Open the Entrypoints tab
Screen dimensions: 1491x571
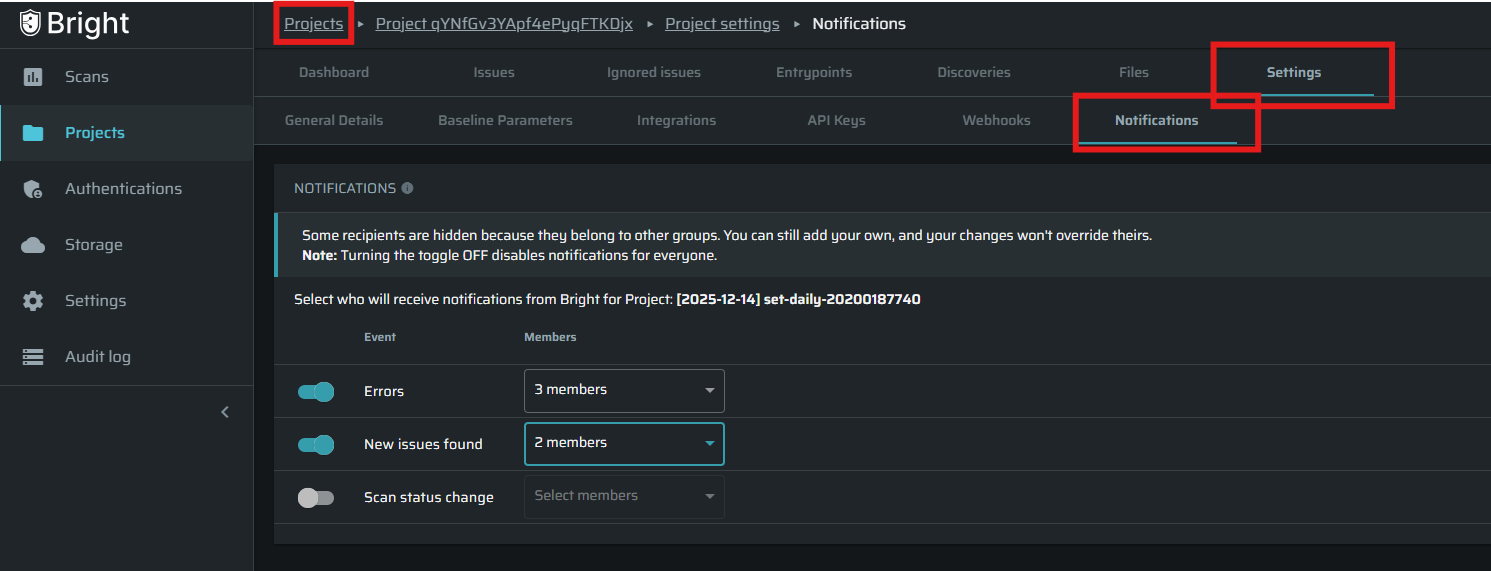coord(814,72)
